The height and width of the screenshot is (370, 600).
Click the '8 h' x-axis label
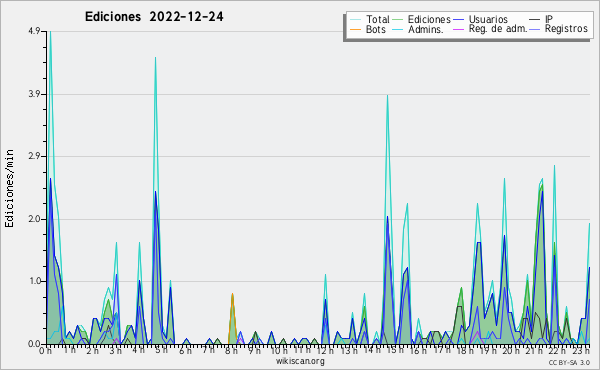tap(232, 350)
